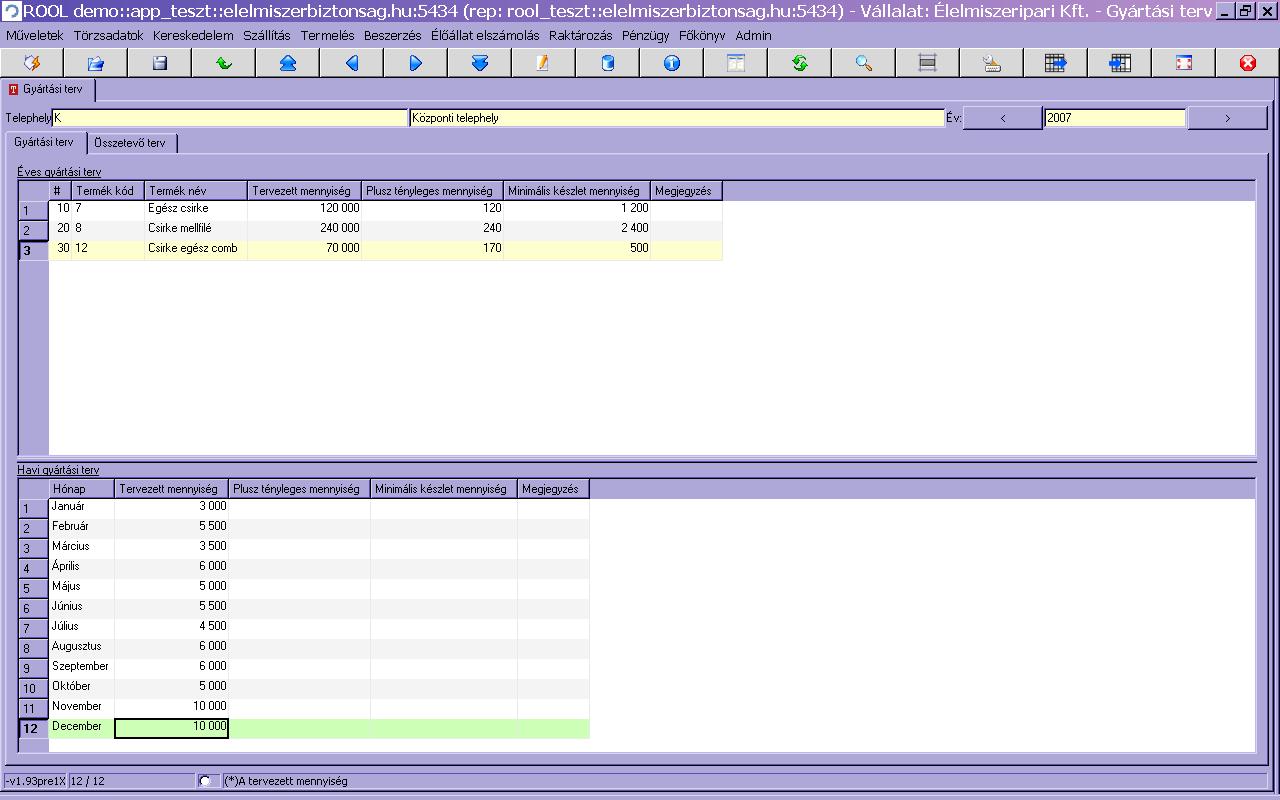Screen dimensions: 1280x800
Task: Open the Termelés menu
Action: click(x=327, y=35)
